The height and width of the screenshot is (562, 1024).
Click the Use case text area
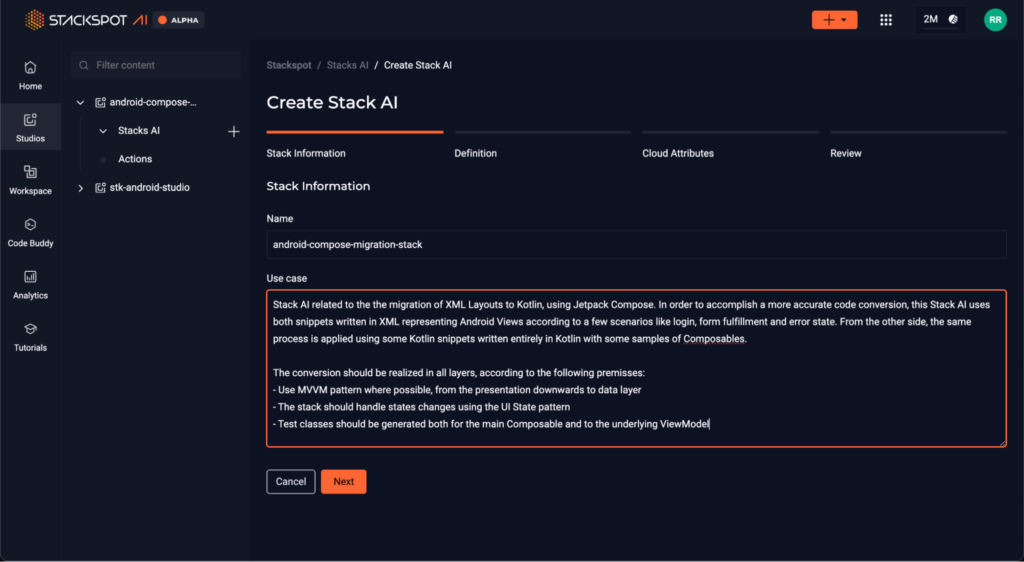point(636,369)
